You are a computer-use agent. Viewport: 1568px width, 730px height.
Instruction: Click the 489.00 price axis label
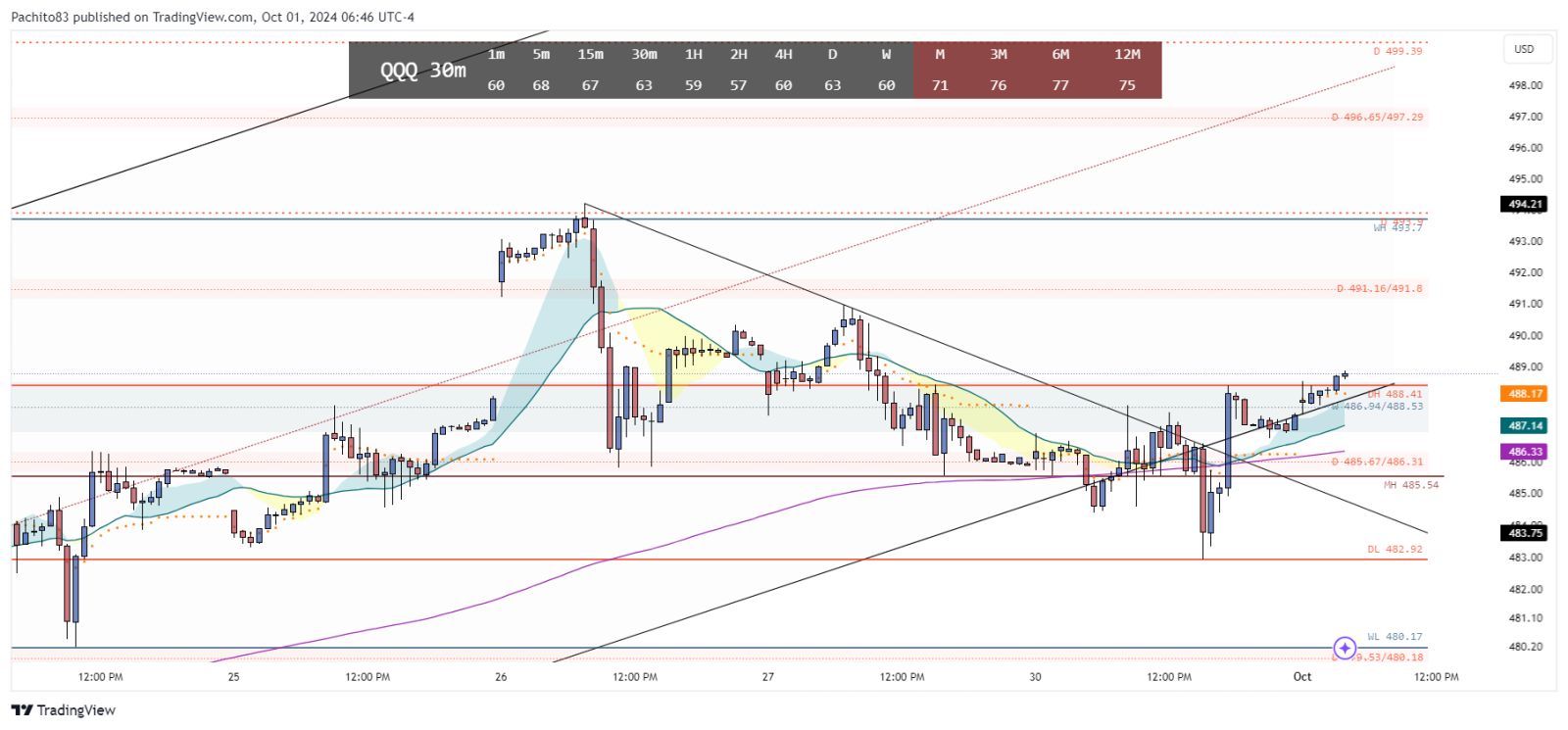tap(1526, 366)
